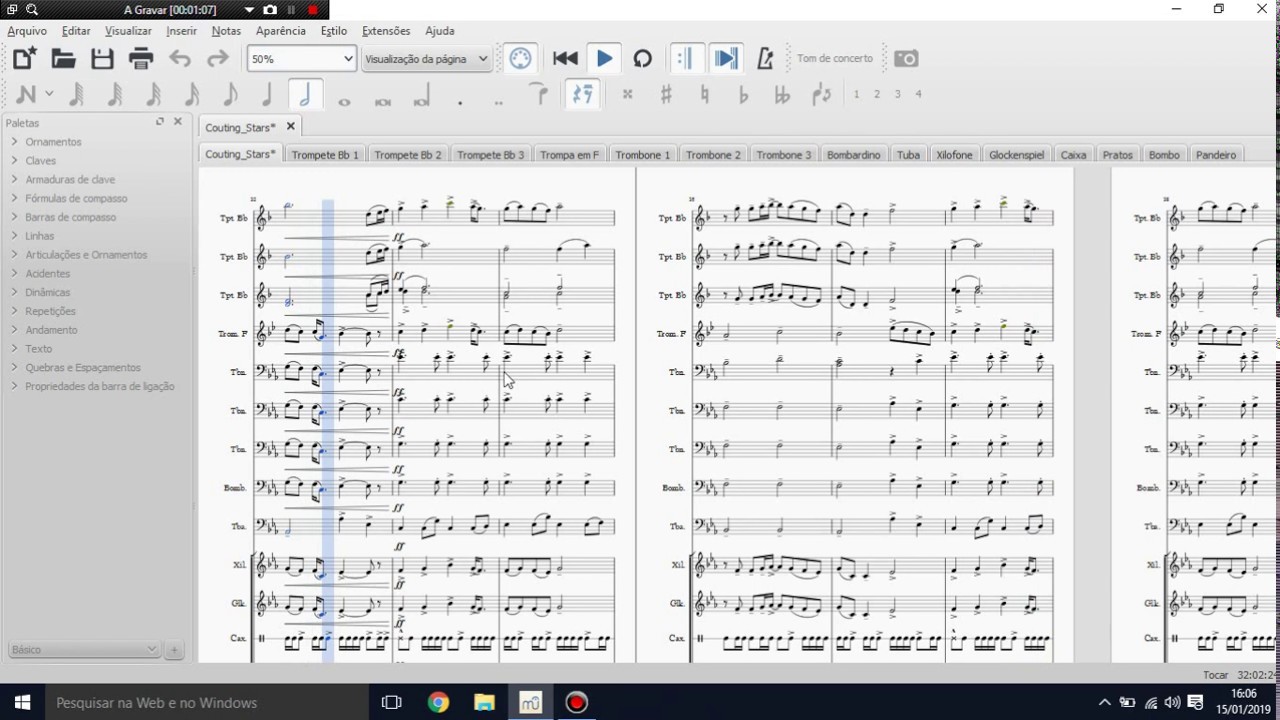Viewport: 1280px width, 720px height.
Task: Switch to the Trompete Bb 1 part tab
Action: (x=325, y=155)
